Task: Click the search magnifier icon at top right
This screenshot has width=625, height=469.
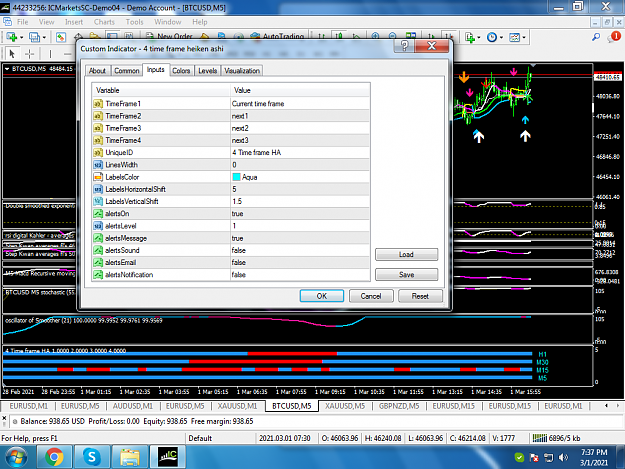Action: click(596, 37)
